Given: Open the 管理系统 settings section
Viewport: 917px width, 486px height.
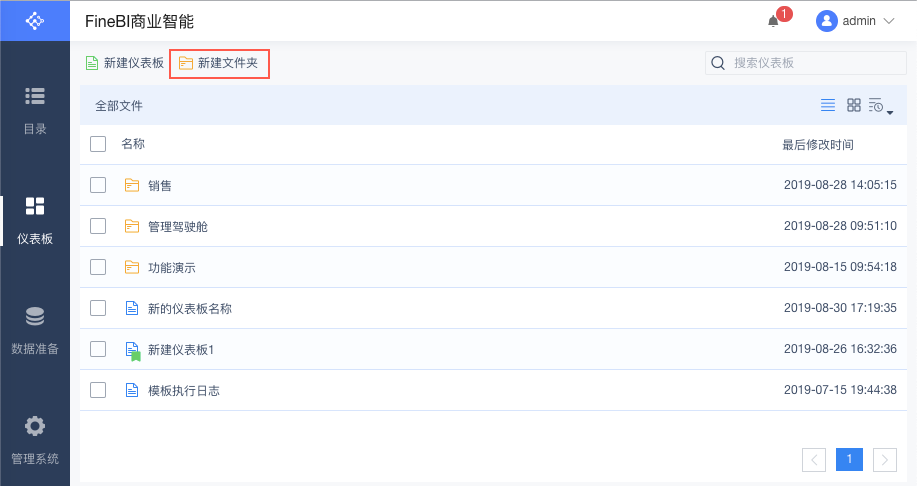Looking at the screenshot, I should 35,440.
